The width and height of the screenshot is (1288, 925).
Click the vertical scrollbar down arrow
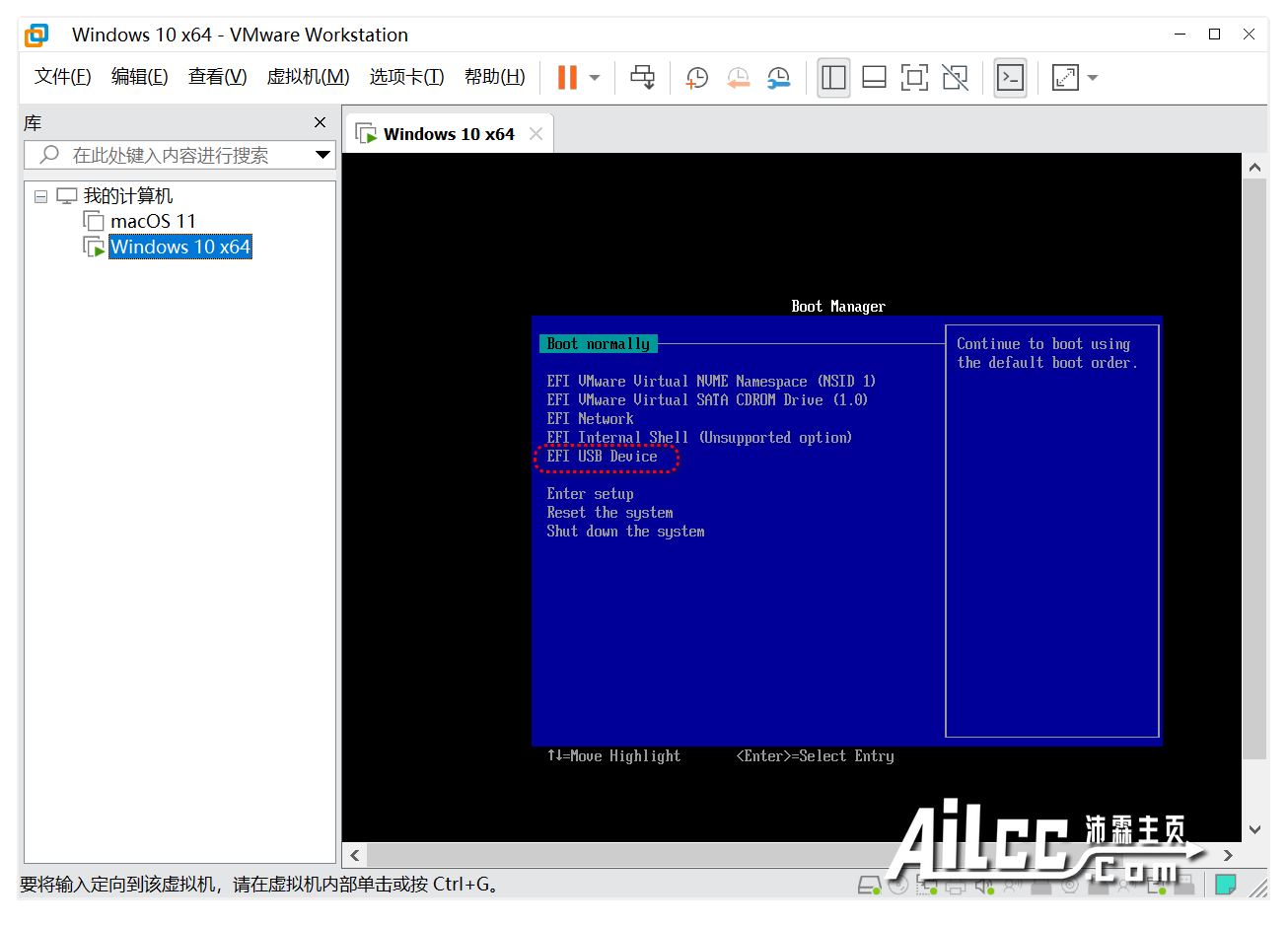pos(1254,829)
